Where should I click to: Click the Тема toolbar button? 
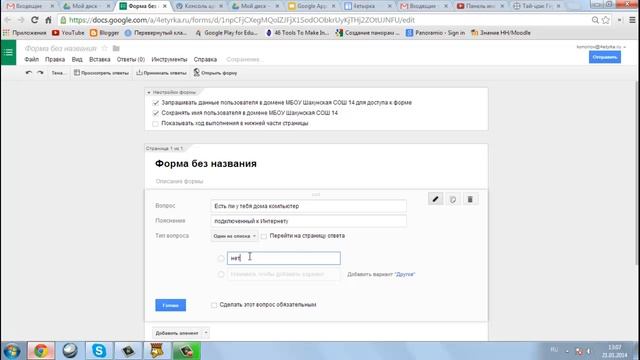click(x=58, y=73)
